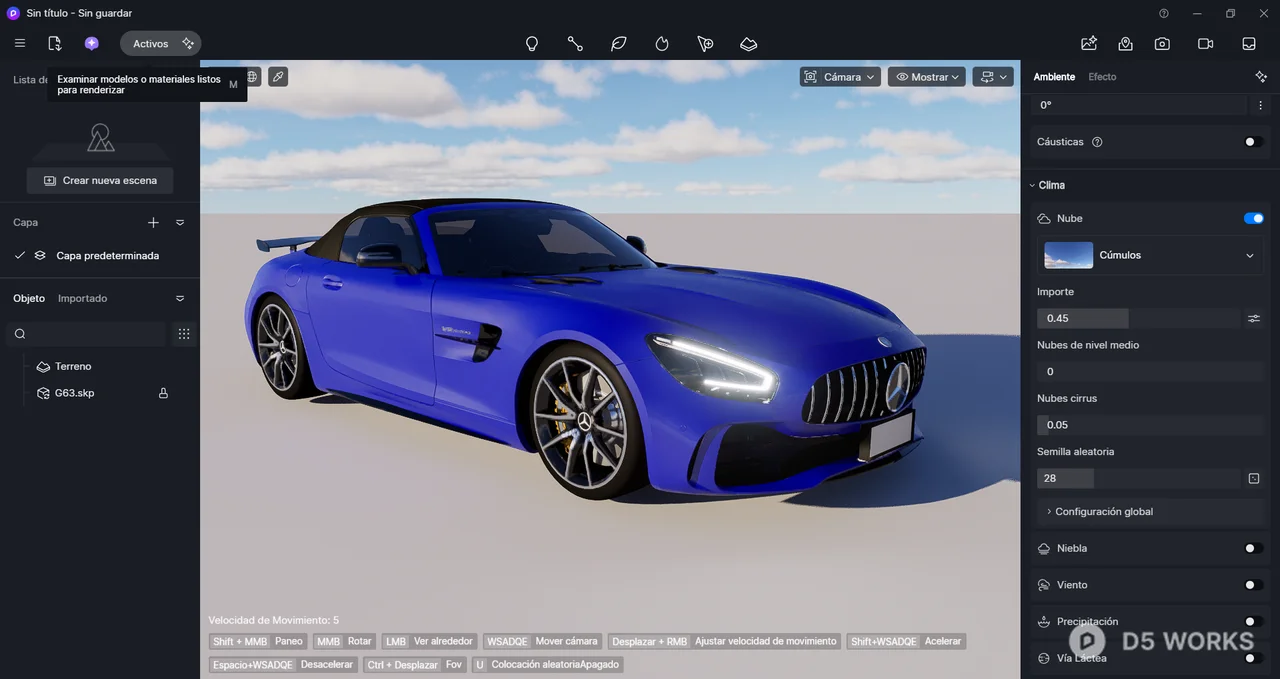
Task: Open the Objeto panel collapse arrow
Action: click(x=180, y=298)
